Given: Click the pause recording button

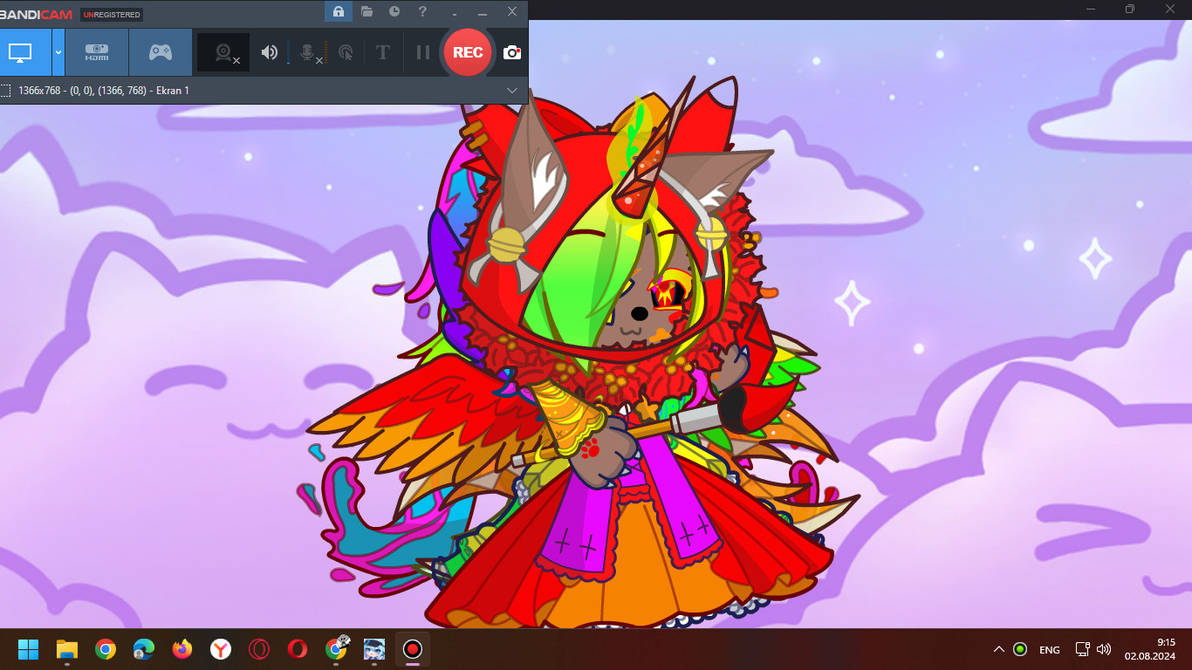Looking at the screenshot, I should (423, 52).
